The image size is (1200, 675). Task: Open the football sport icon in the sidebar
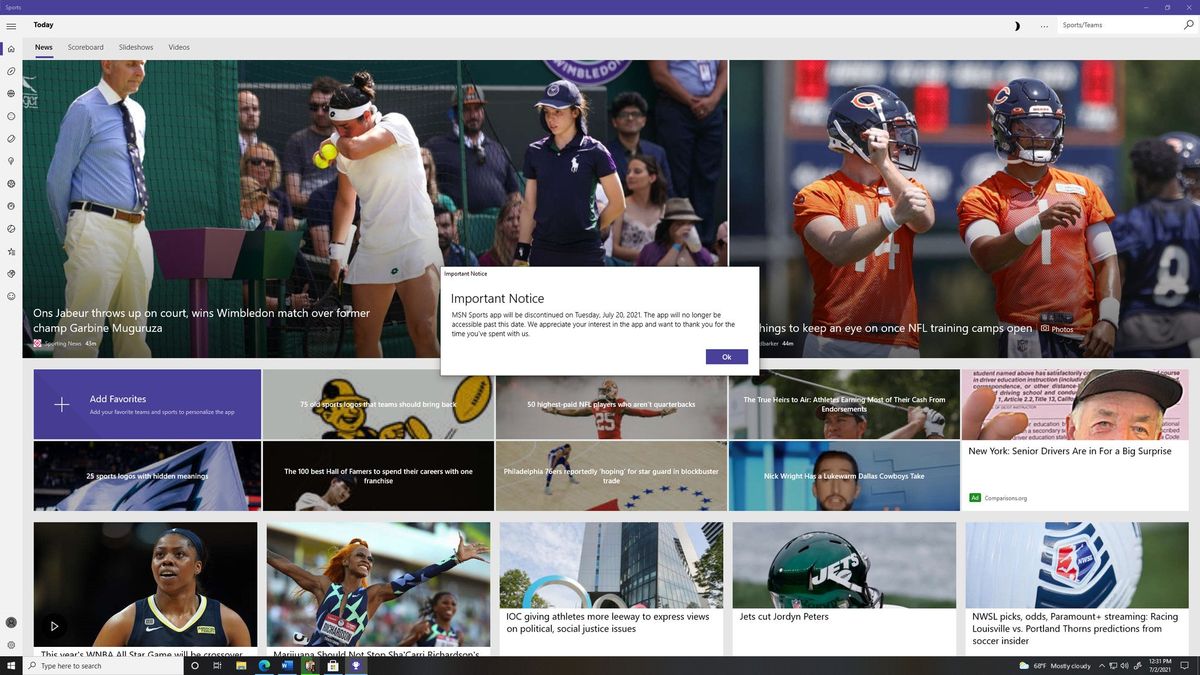[x=10, y=71]
